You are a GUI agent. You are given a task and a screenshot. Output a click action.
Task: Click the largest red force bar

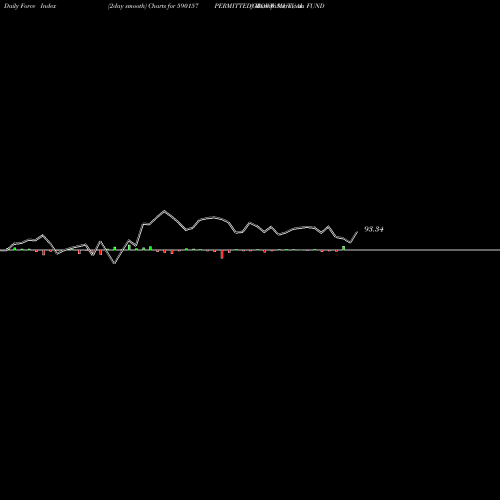(222, 254)
